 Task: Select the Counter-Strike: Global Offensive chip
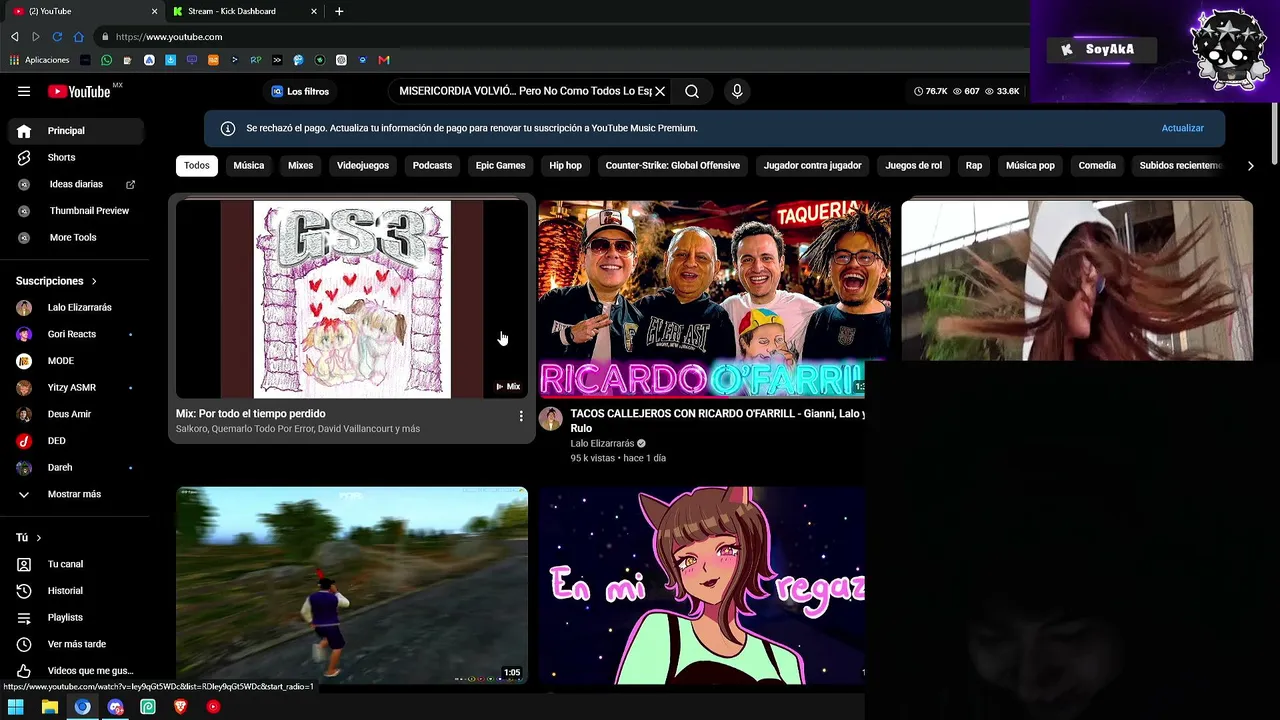point(673,166)
